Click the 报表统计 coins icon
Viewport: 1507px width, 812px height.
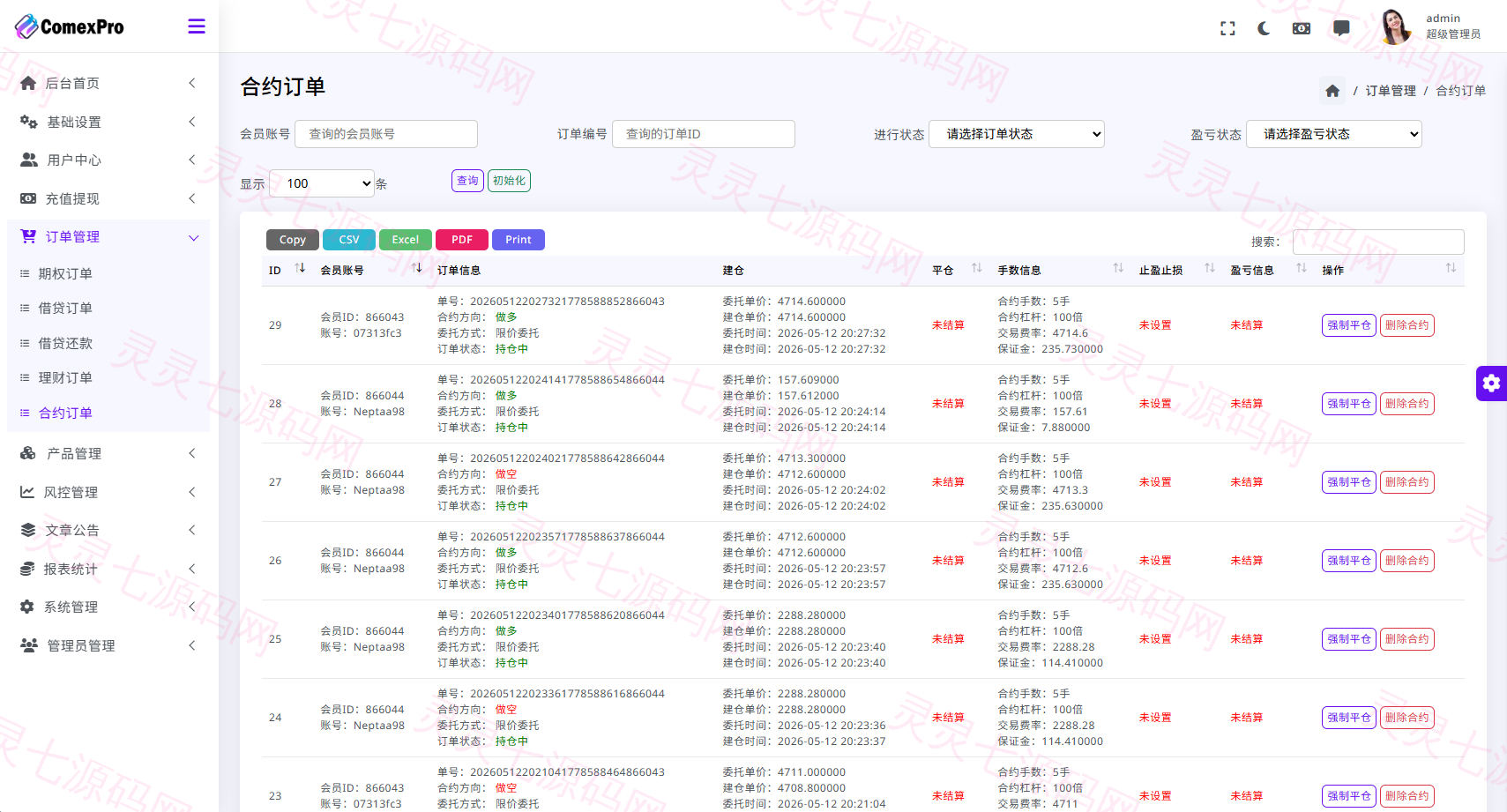pyautogui.click(x=27, y=569)
